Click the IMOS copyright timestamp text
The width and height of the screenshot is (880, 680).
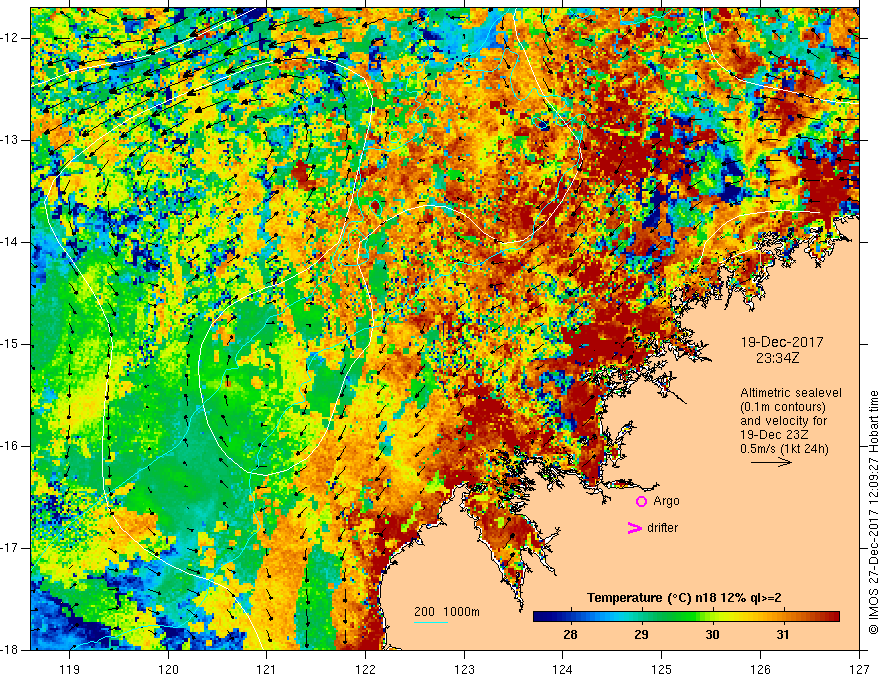coord(873,513)
